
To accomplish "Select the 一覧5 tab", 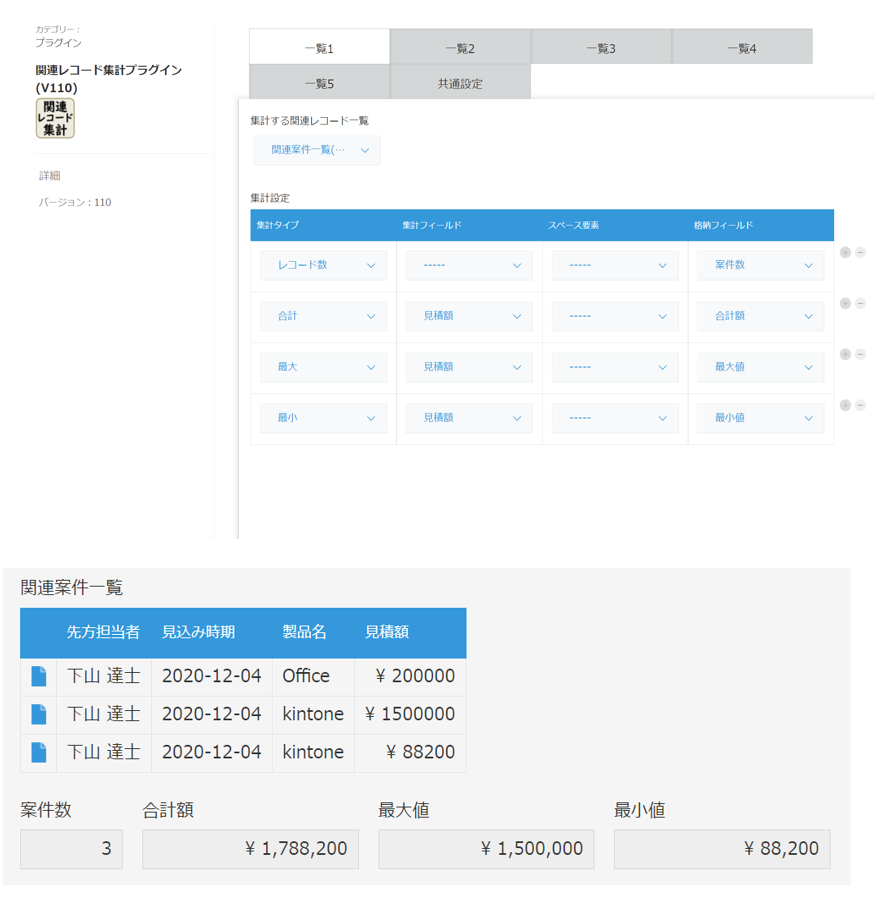I will tap(319, 84).
